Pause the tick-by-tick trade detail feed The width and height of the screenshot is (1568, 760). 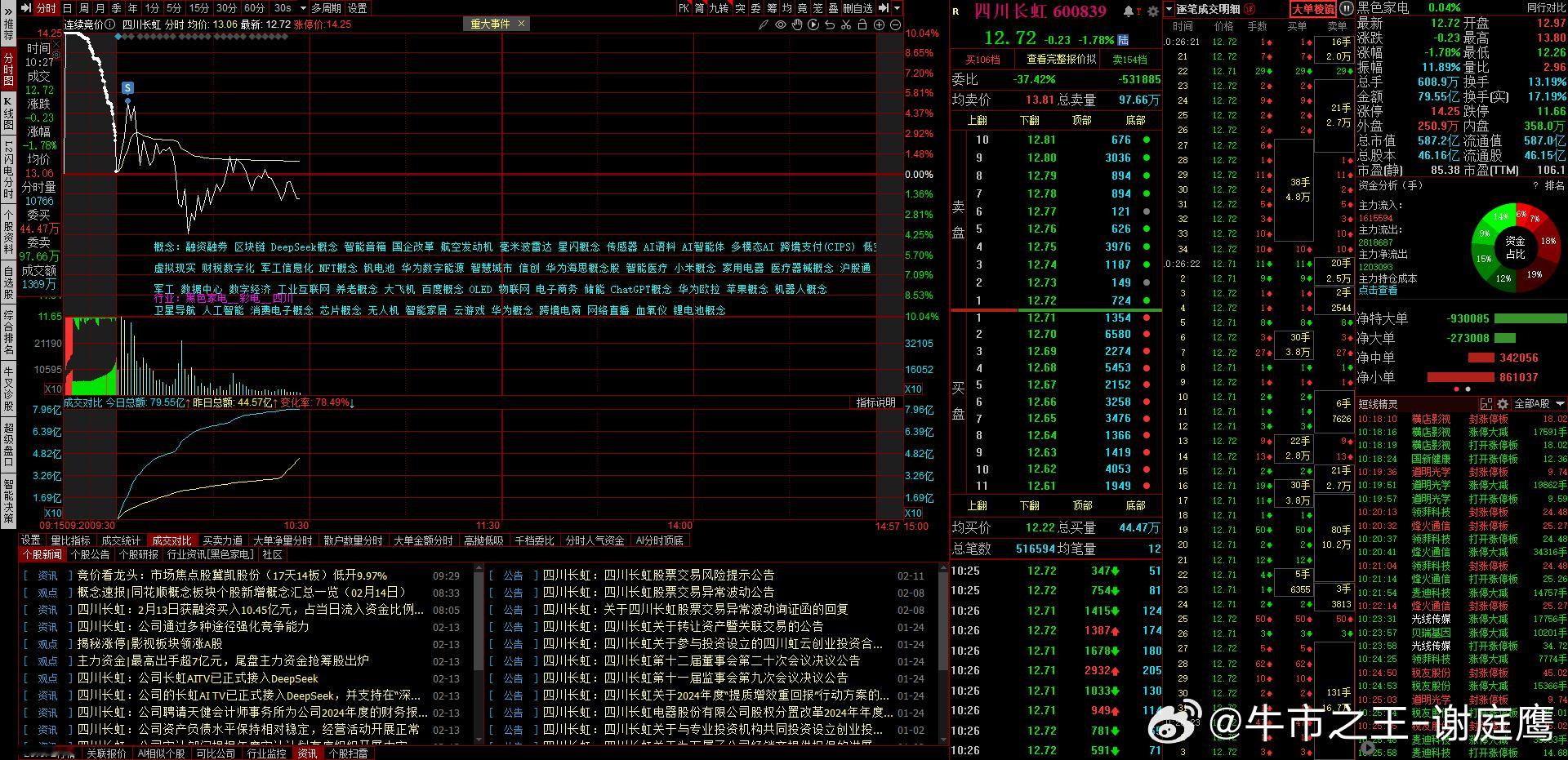pyautogui.click(x=1346, y=9)
